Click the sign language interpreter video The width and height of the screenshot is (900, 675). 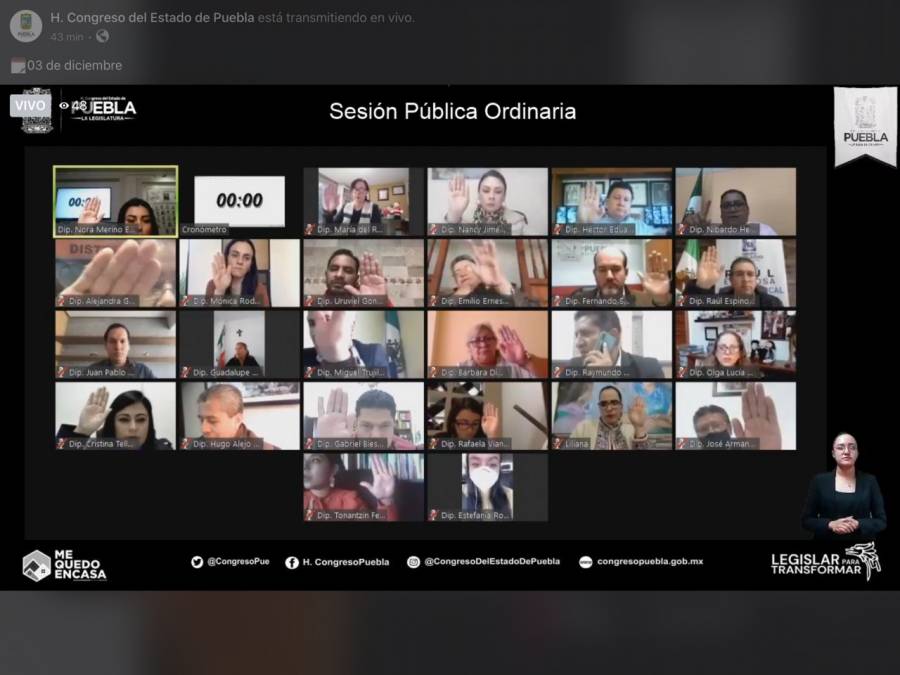[843, 485]
